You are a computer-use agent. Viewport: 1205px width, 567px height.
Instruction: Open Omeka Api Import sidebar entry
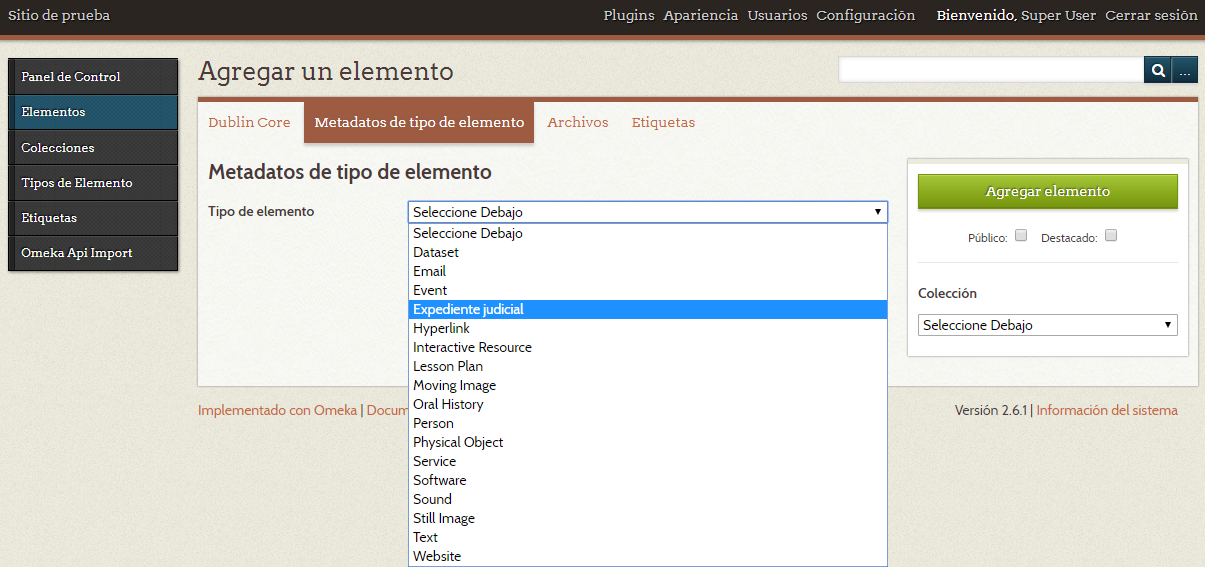click(92, 253)
